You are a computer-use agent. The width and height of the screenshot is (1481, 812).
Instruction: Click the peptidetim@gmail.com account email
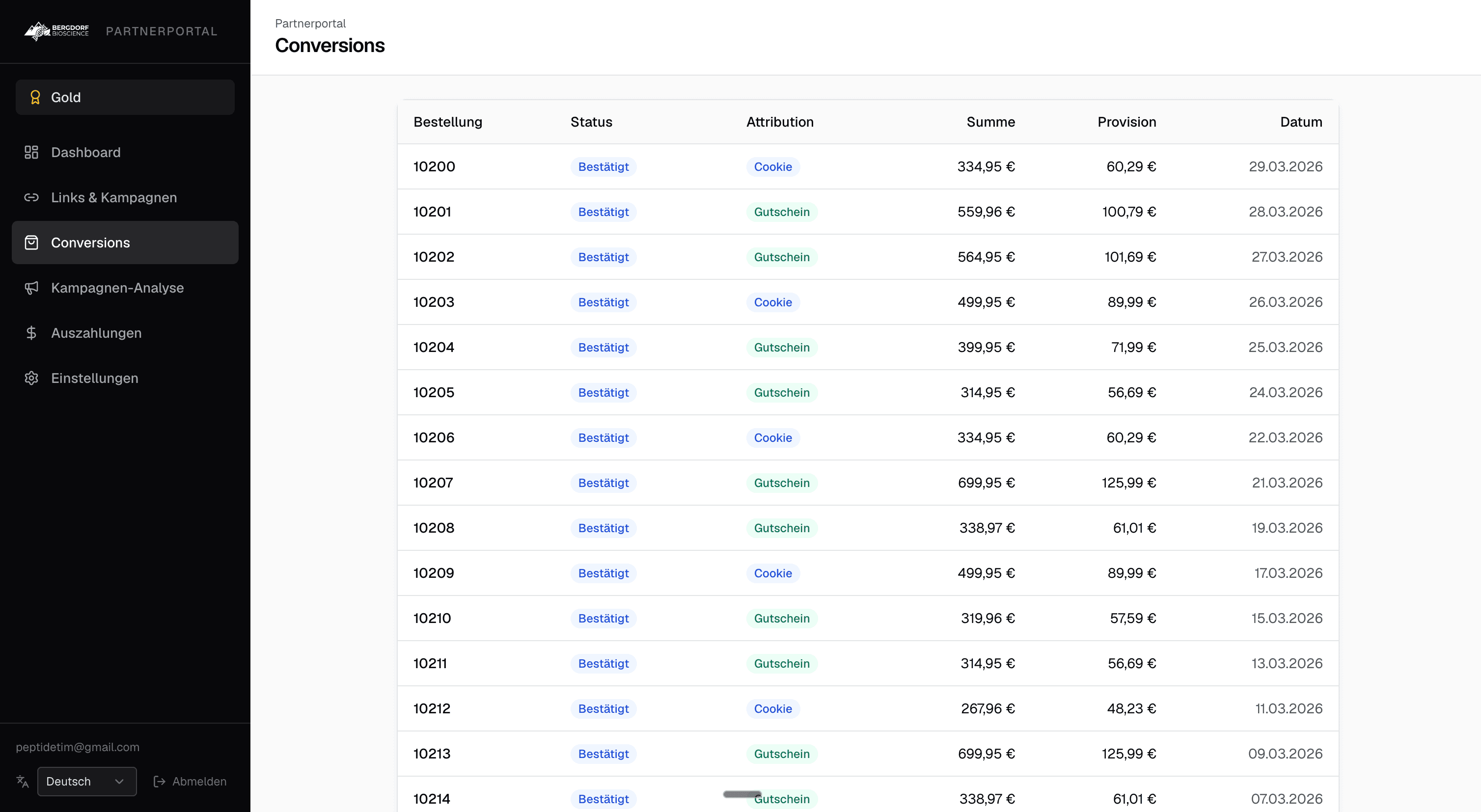(78, 747)
